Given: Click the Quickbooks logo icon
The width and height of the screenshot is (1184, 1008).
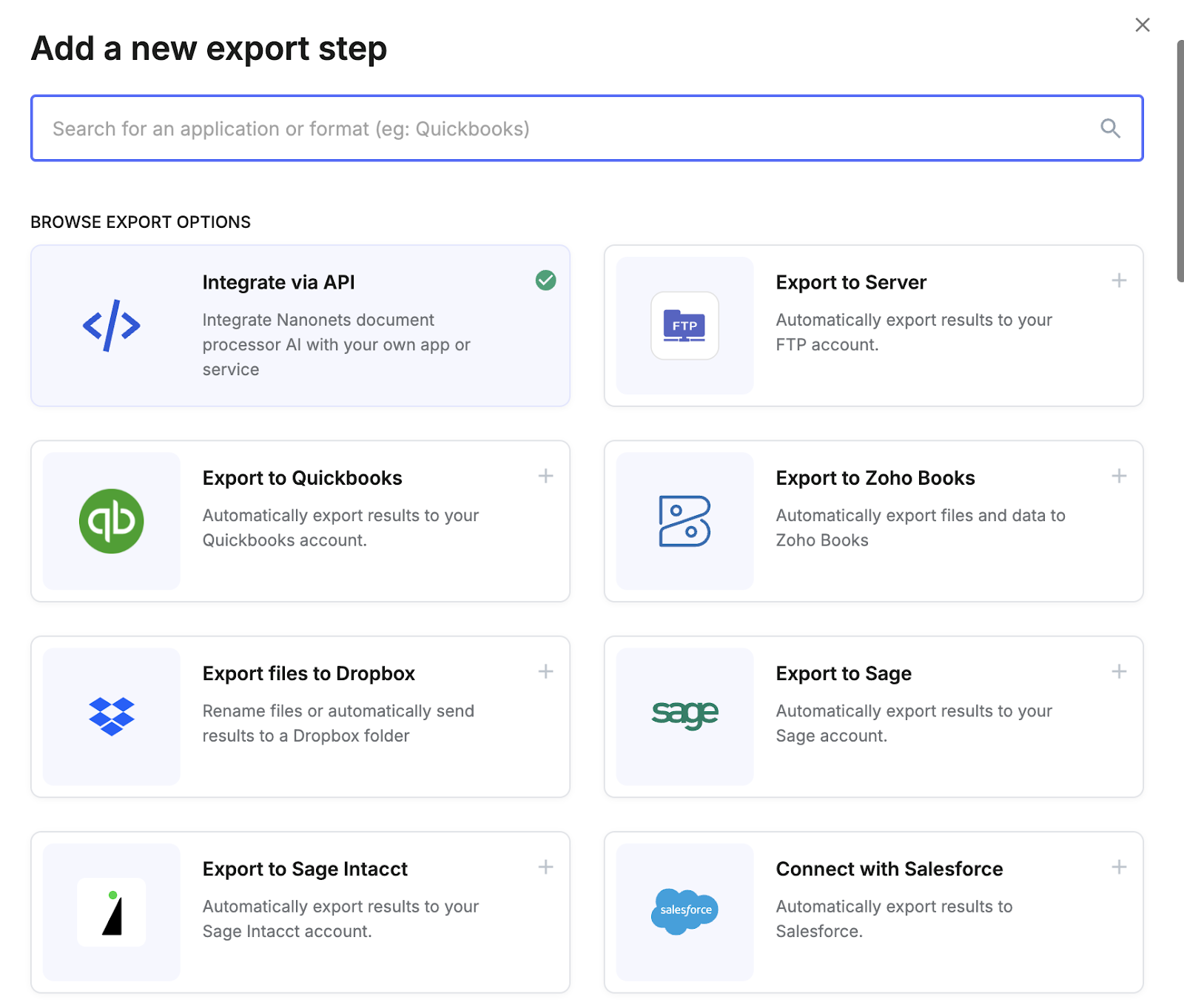Looking at the screenshot, I should [x=111, y=521].
